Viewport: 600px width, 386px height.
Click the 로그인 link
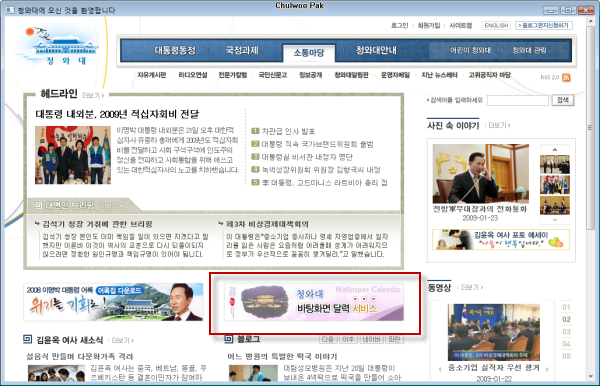pyautogui.click(x=399, y=26)
